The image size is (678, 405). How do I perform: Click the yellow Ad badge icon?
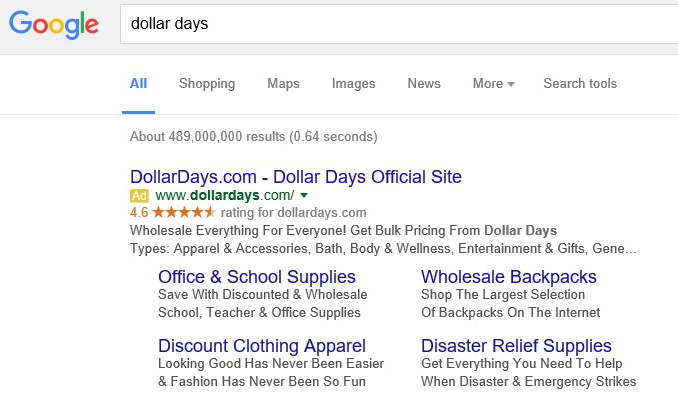pyautogui.click(x=139, y=195)
